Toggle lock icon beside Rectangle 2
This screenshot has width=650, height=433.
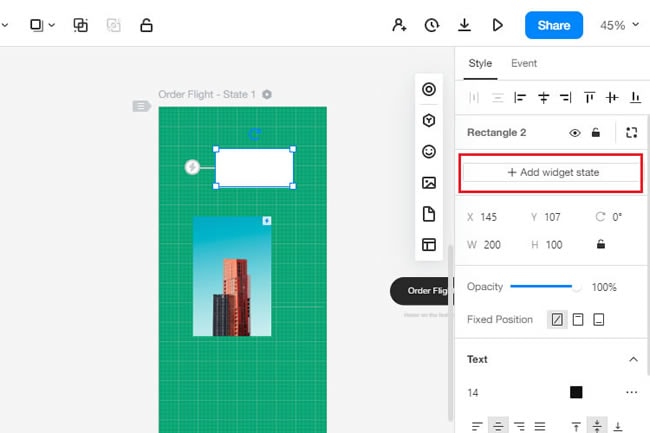(x=596, y=133)
